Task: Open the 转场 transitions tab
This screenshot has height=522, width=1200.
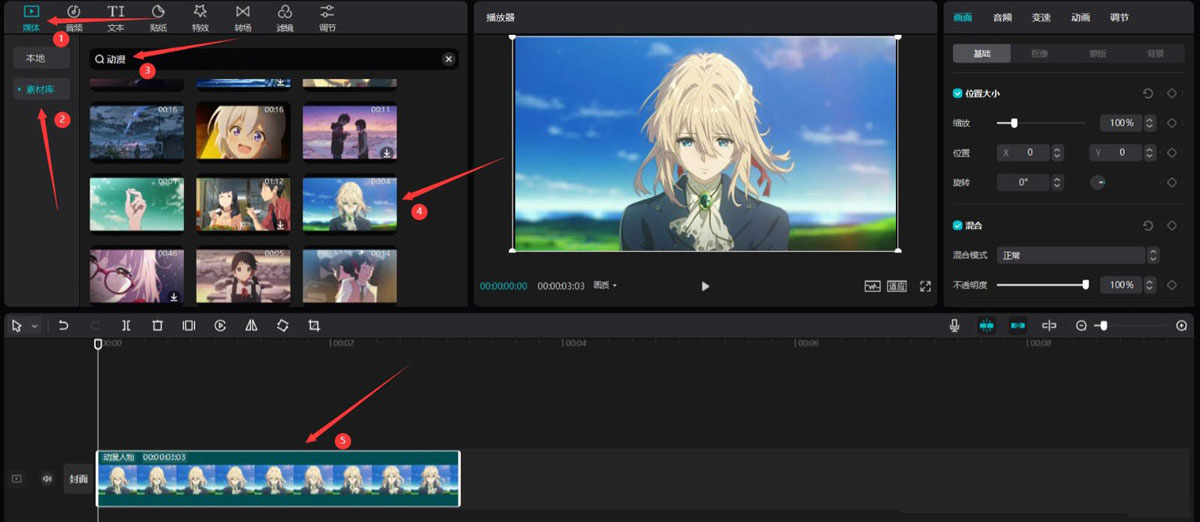Action: (243, 18)
